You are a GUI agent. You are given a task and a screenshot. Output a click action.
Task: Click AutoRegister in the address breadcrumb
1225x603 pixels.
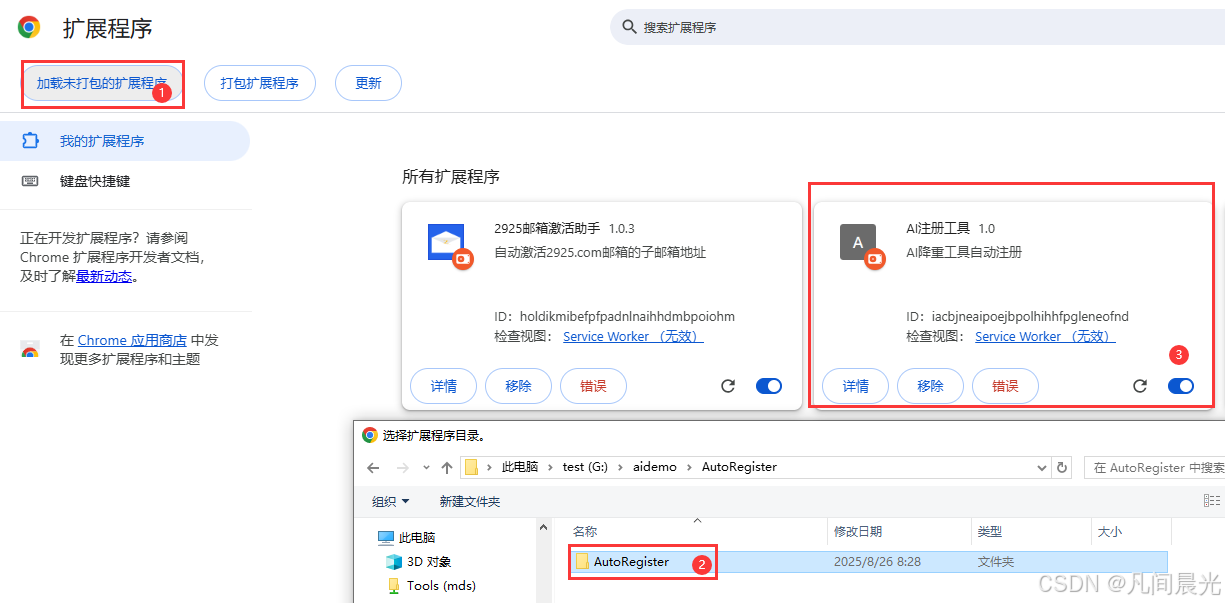pyautogui.click(x=739, y=467)
